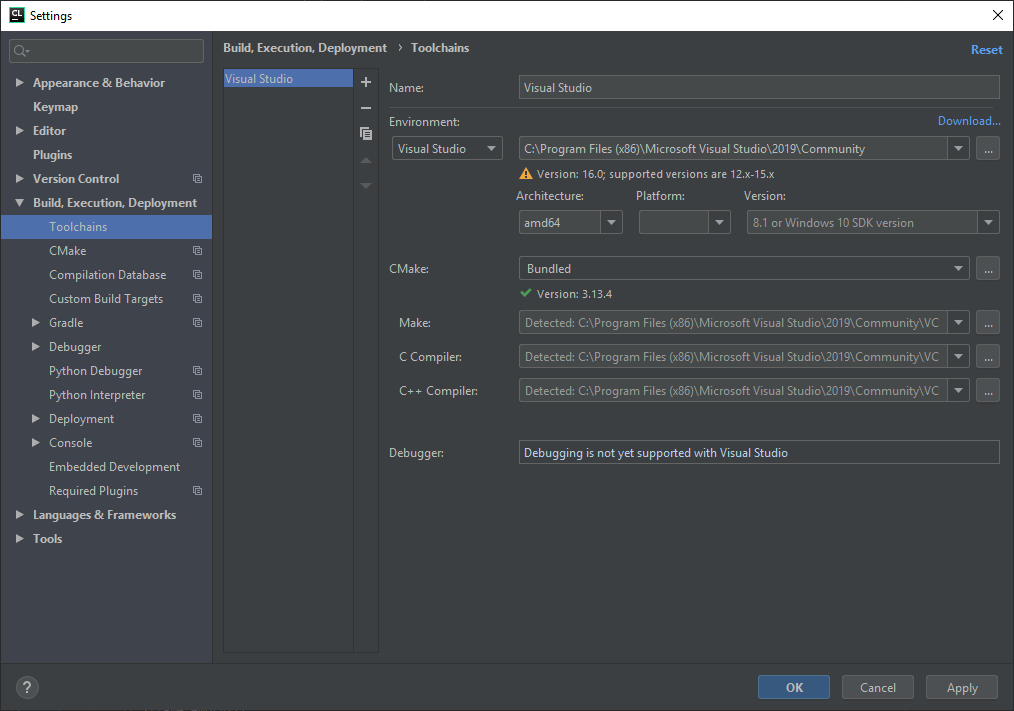The width and height of the screenshot is (1014, 711).
Task: Move toolchain up arrow
Action: tap(365, 160)
